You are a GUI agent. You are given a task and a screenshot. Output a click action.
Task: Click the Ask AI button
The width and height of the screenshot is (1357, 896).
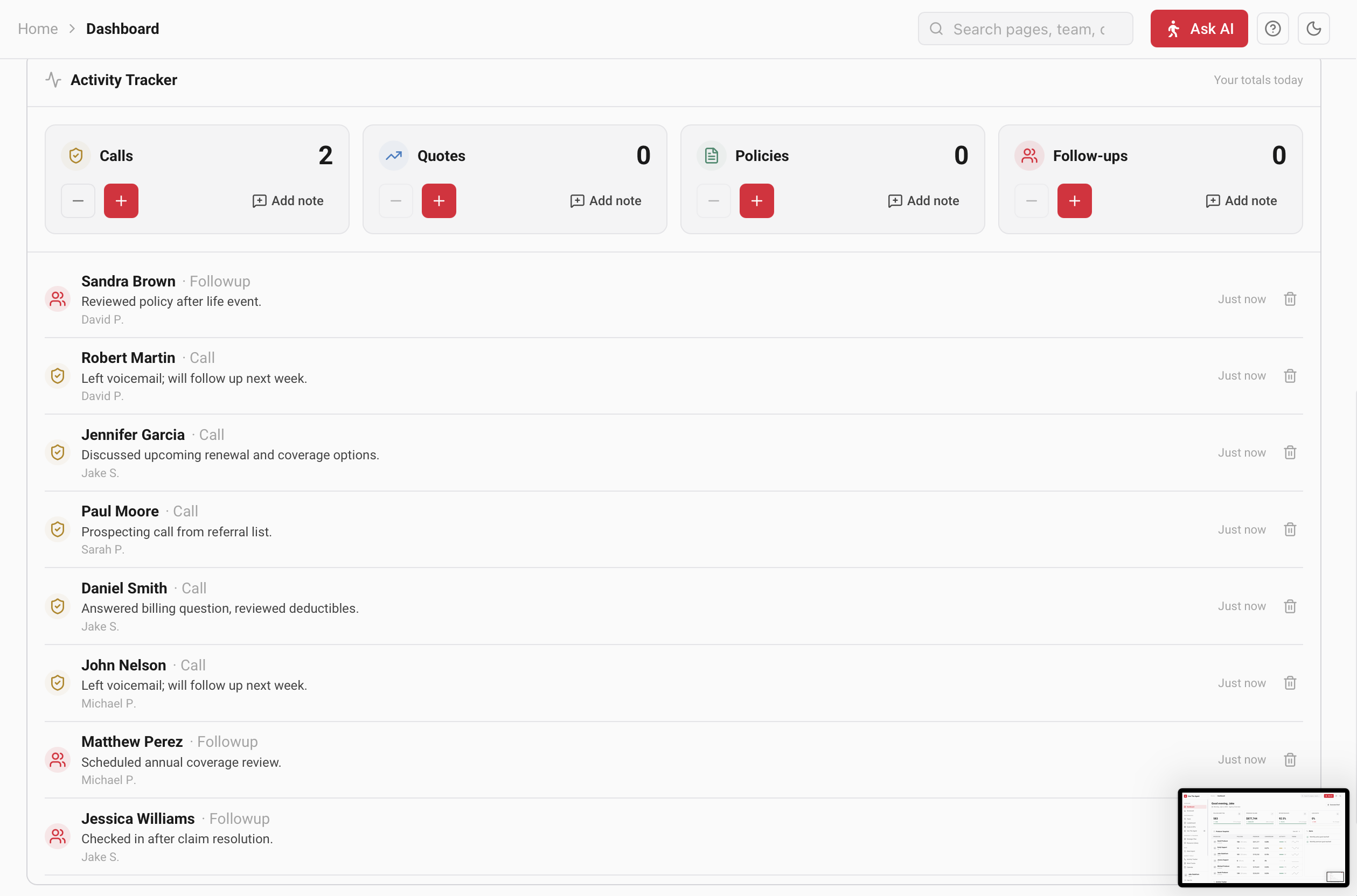(1199, 29)
